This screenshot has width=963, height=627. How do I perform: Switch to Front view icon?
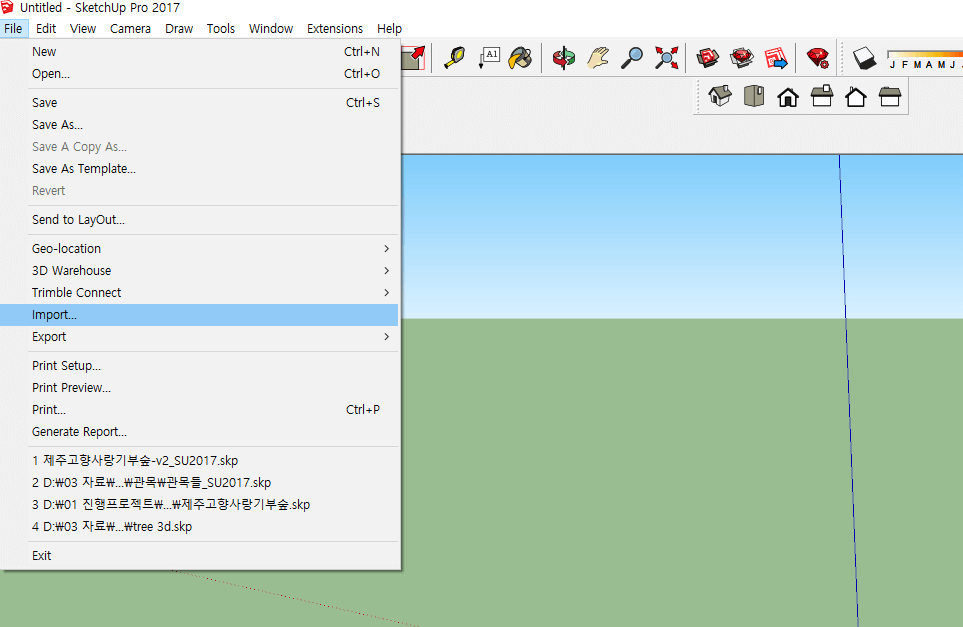[x=788, y=96]
